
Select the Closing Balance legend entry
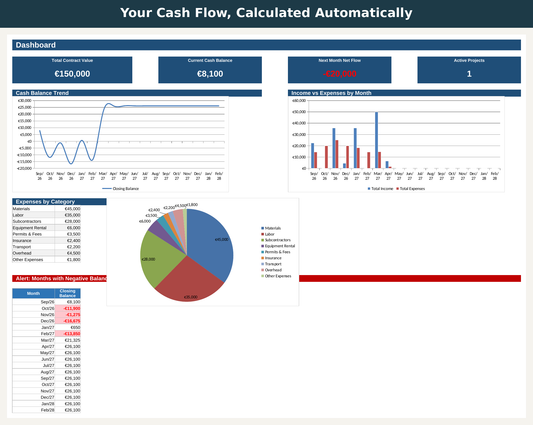121,188
